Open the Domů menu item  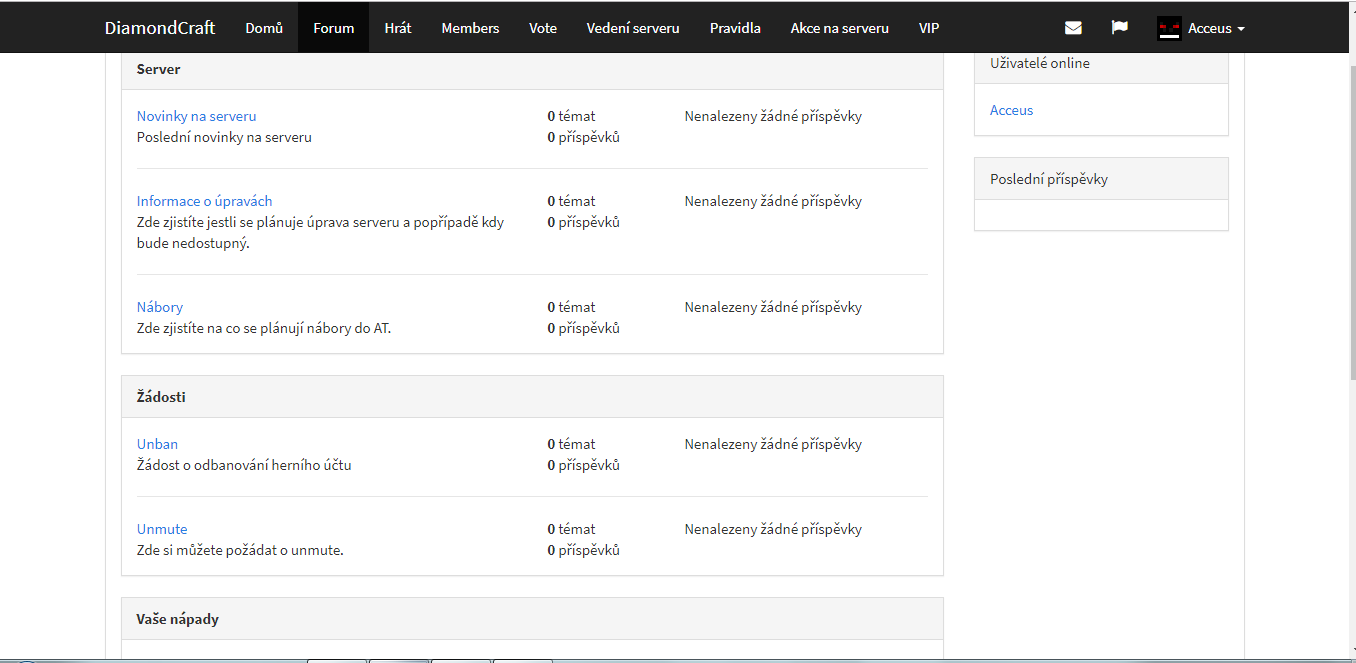pyautogui.click(x=264, y=28)
